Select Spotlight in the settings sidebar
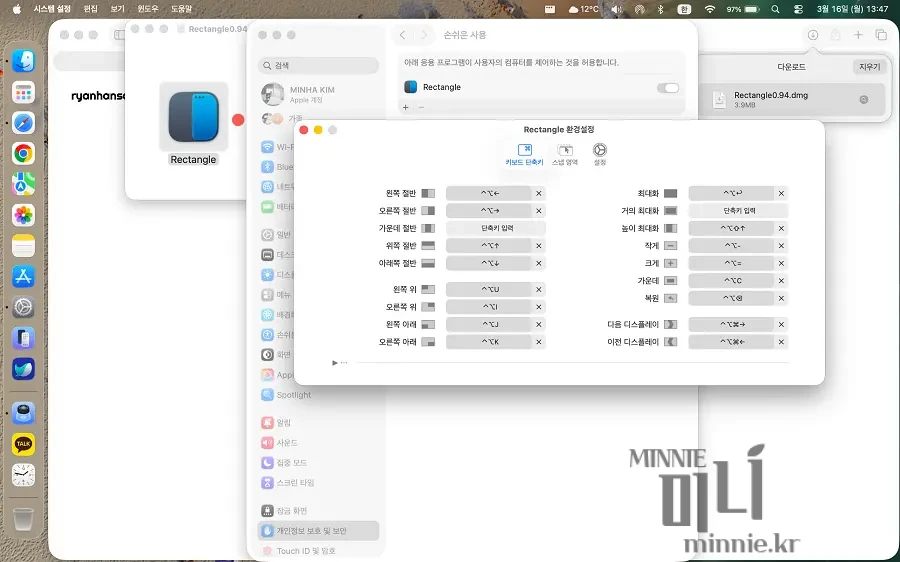Screen dimensions: 900x562 287,395
